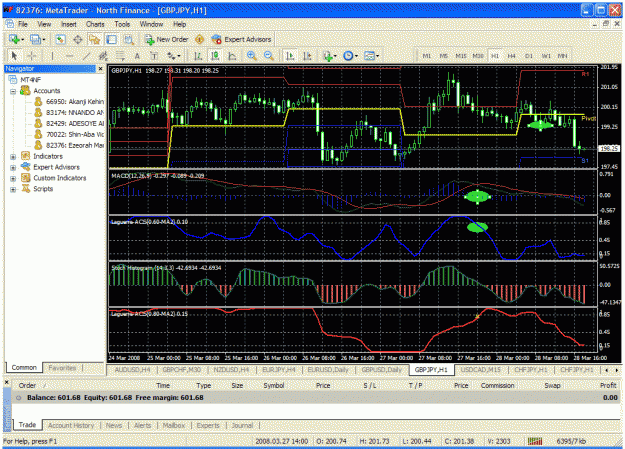Zoom in on the chart
The height and width of the screenshot is (449, 625).
click(252, 56)
